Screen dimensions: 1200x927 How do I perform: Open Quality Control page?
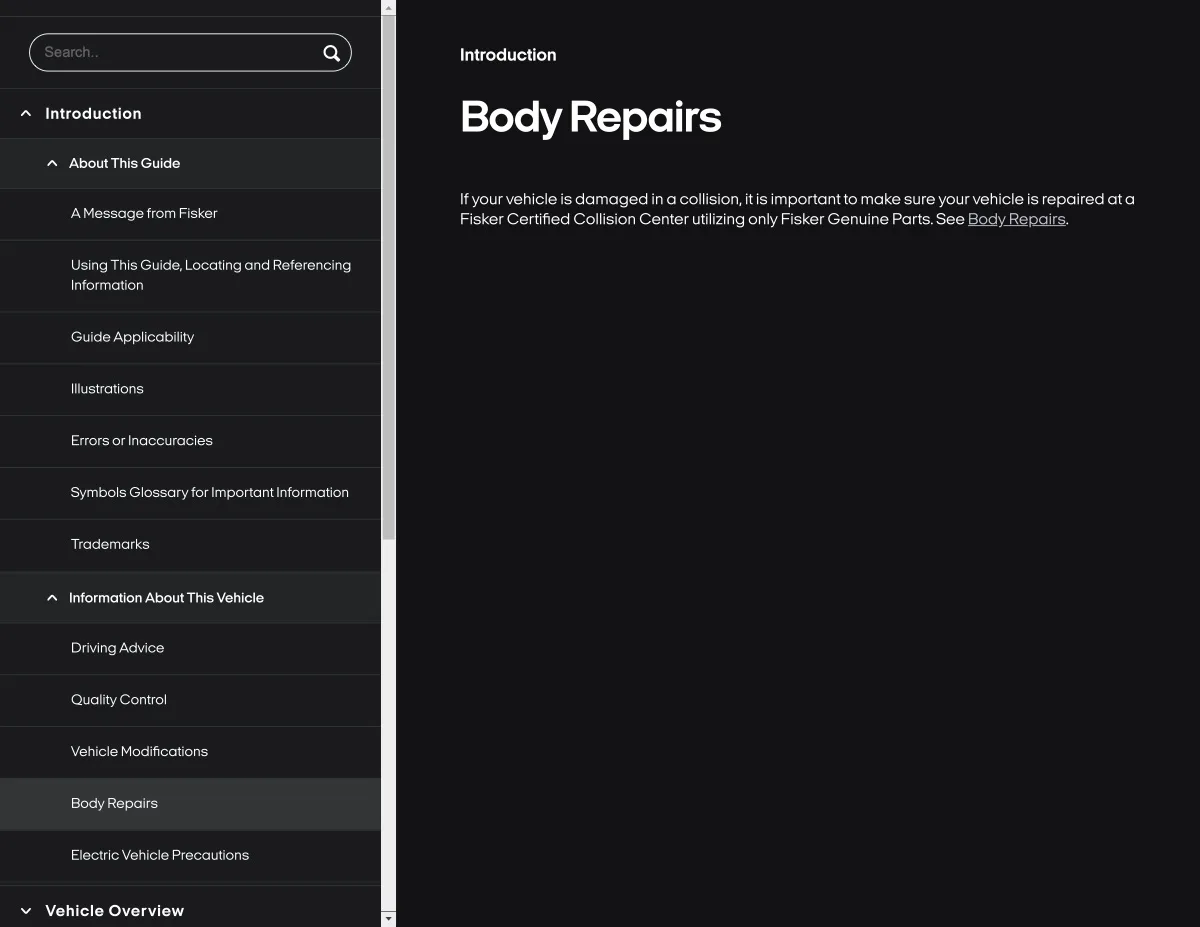point(119,700)
